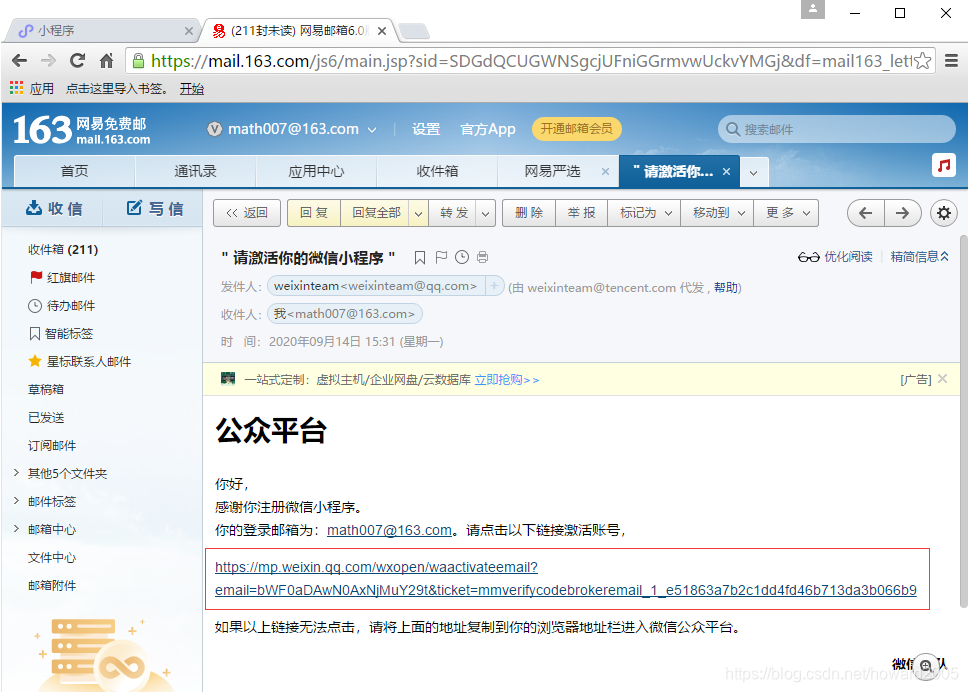Click 帮助 link next to sender
This screenshot has height=692, width=968.
725,287
